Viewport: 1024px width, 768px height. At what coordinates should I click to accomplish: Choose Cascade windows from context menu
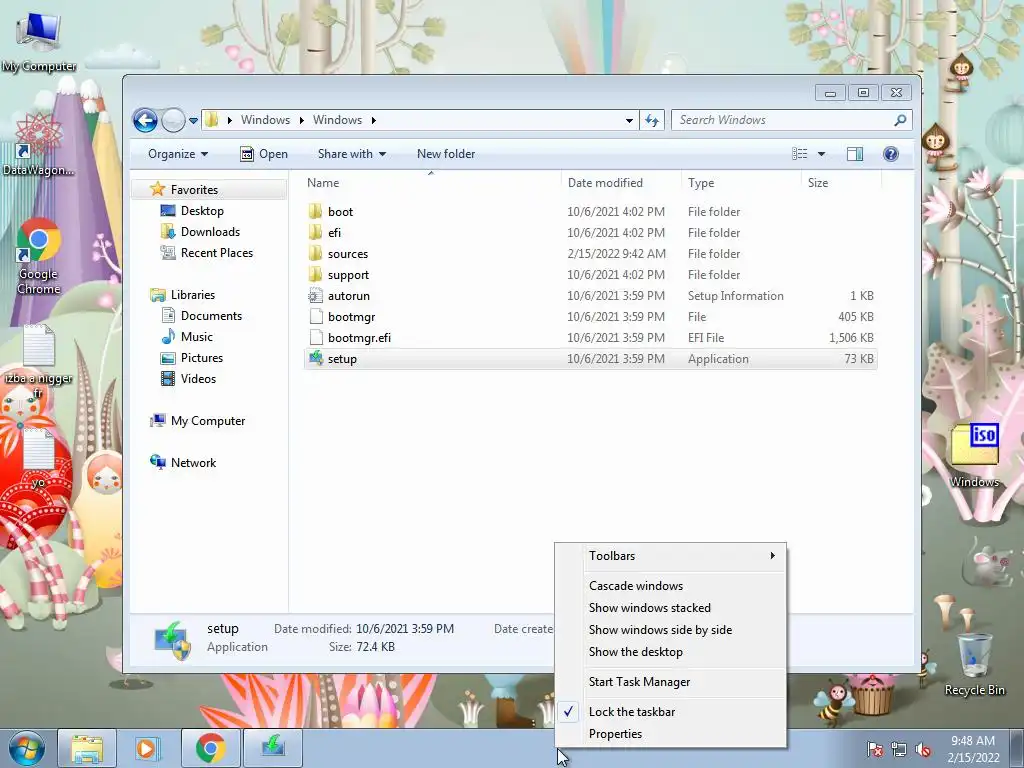(671, 586)
